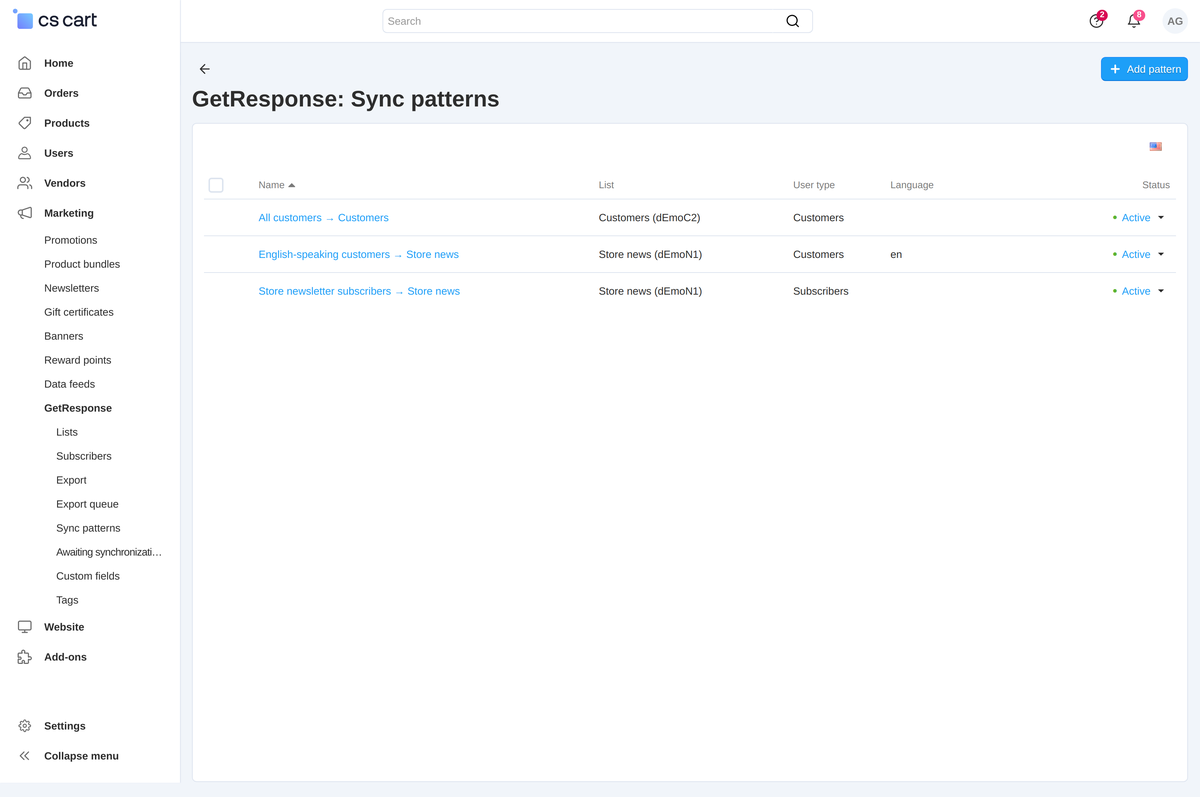Click the Vendors people icon
This screenshot has height=797, width=1200.
pyautogui.click(x=25, y=183)
